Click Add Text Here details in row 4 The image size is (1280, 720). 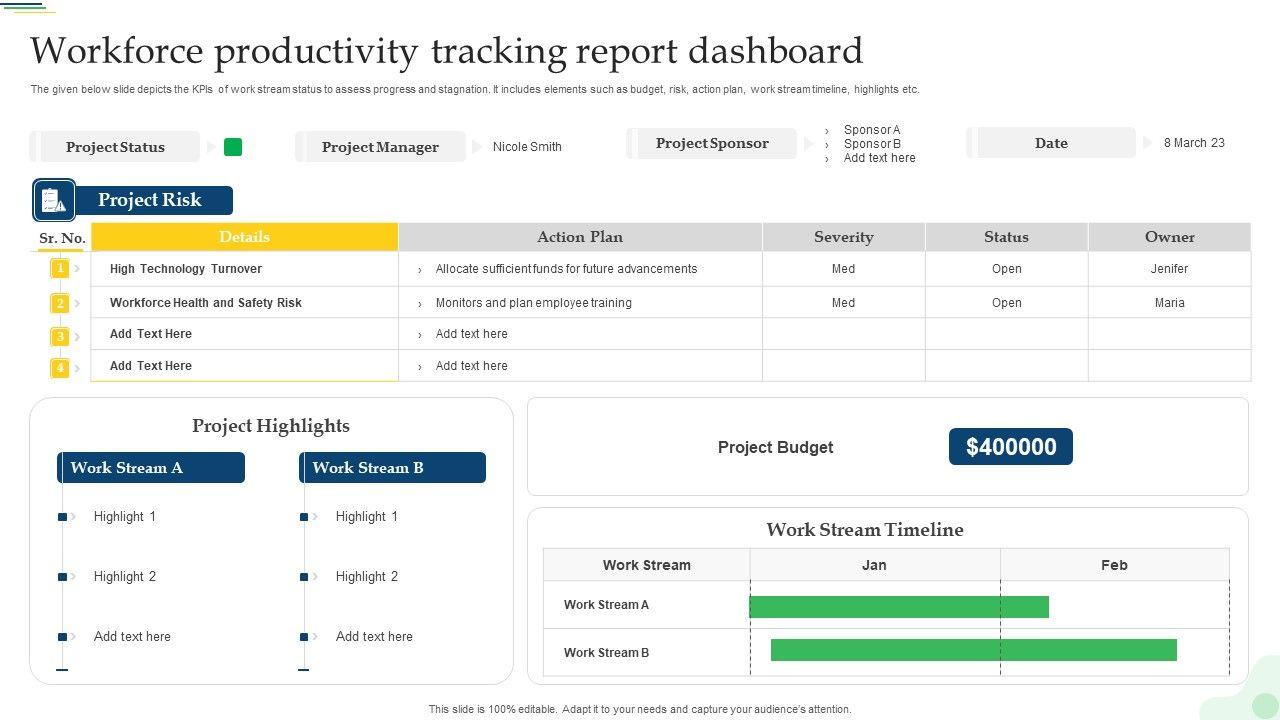pyautogui.click(x=150, y=366)
